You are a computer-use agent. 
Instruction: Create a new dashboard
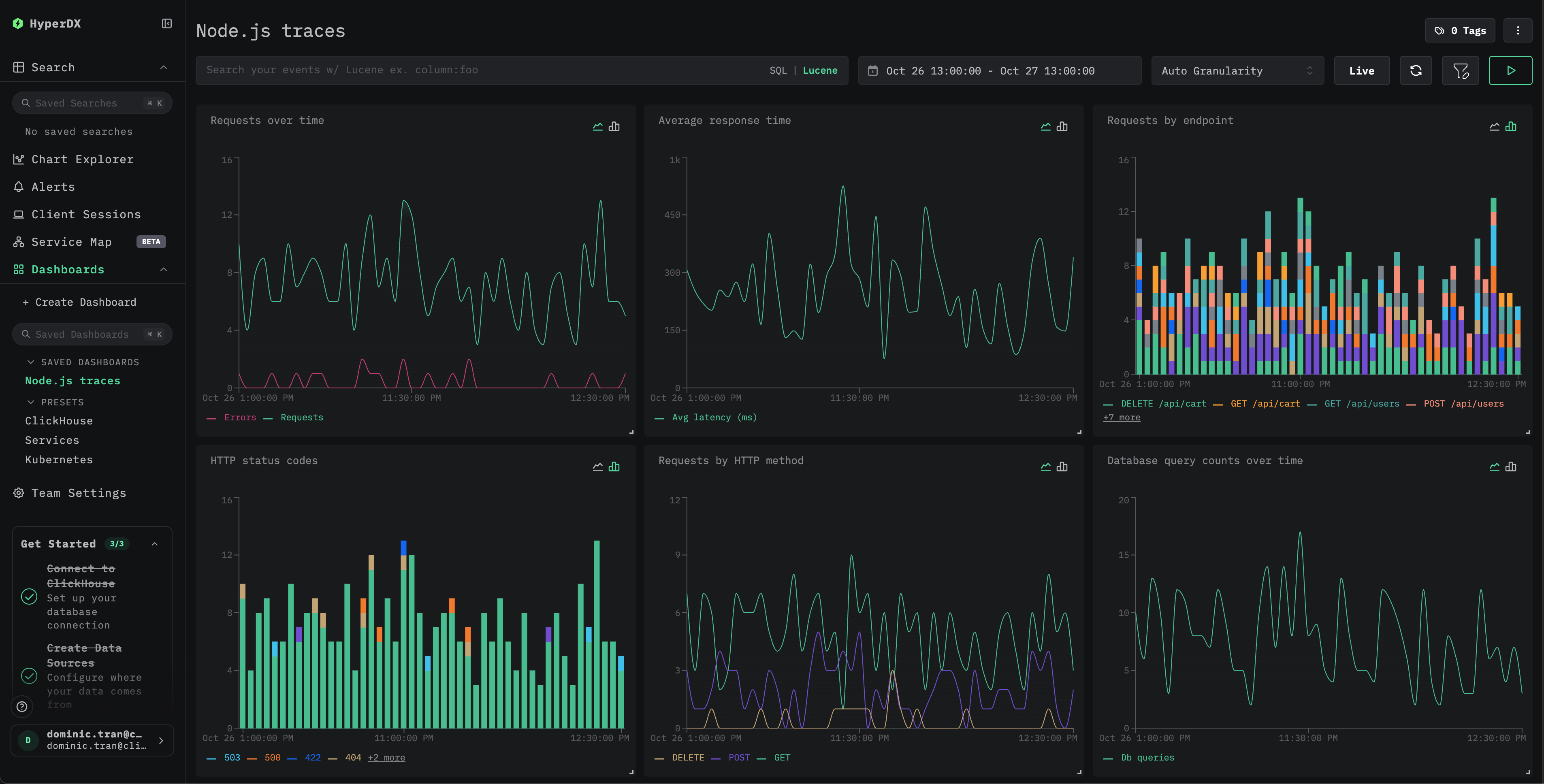(80, 302)
